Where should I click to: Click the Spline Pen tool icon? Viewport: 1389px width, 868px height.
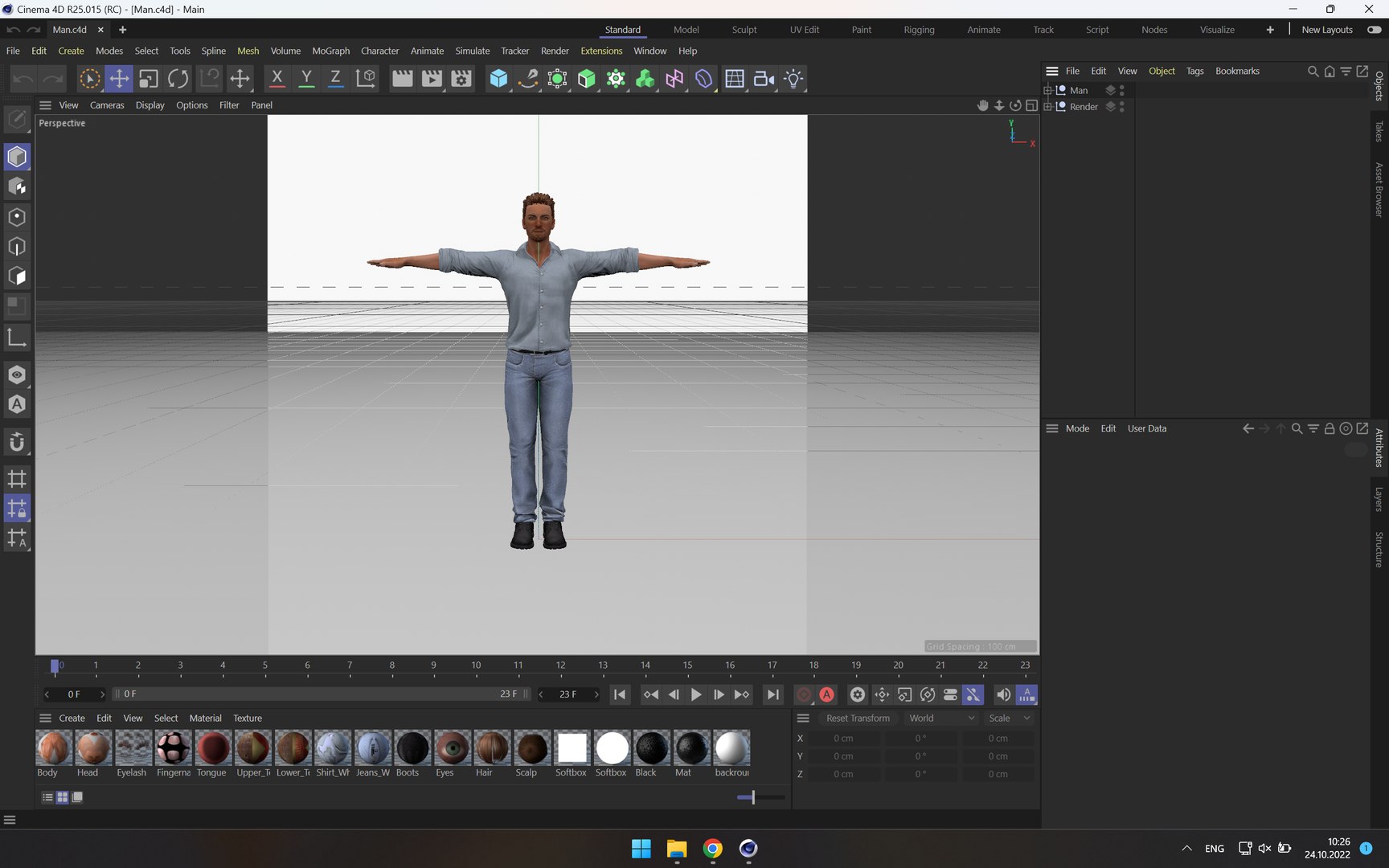coord(528,79)
